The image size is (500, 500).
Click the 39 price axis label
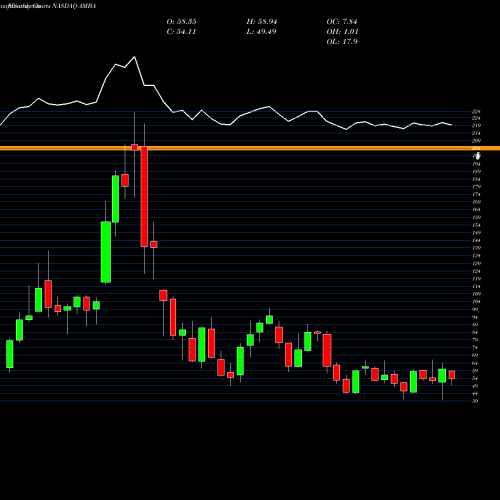point(475,401)
